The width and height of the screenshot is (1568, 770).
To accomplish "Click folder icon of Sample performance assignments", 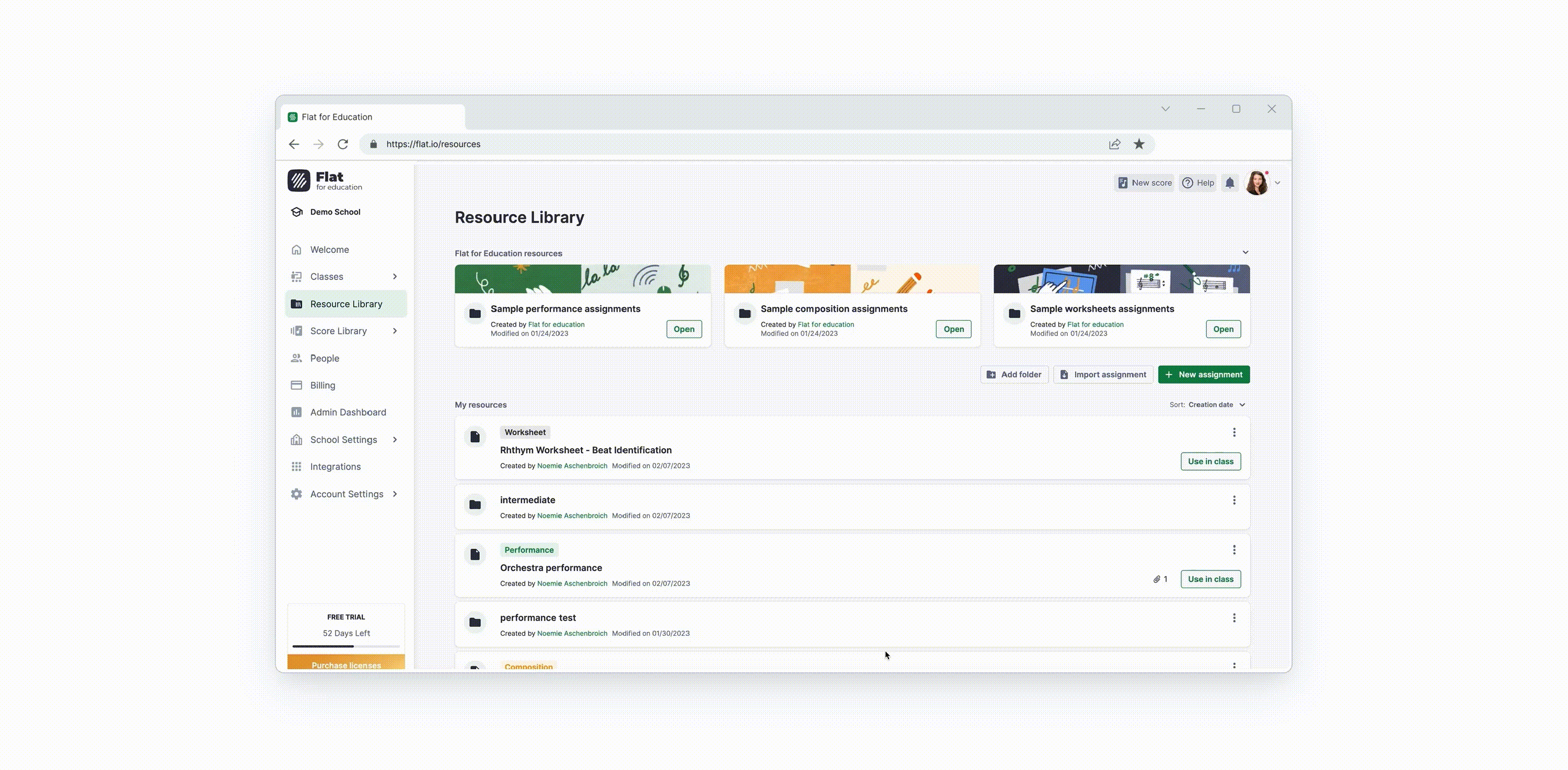I will [x=475, y=313].
